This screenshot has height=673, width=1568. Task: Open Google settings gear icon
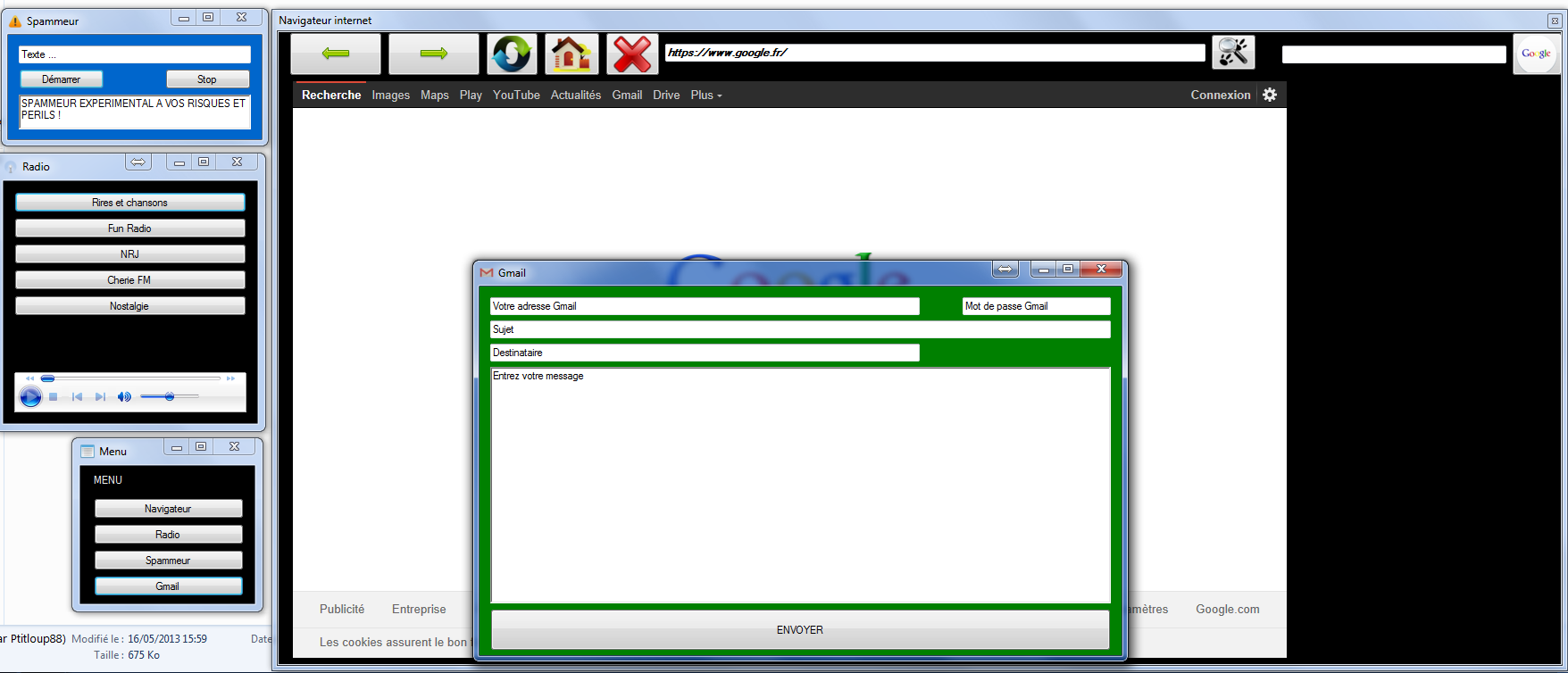[x=1270, y=95]
